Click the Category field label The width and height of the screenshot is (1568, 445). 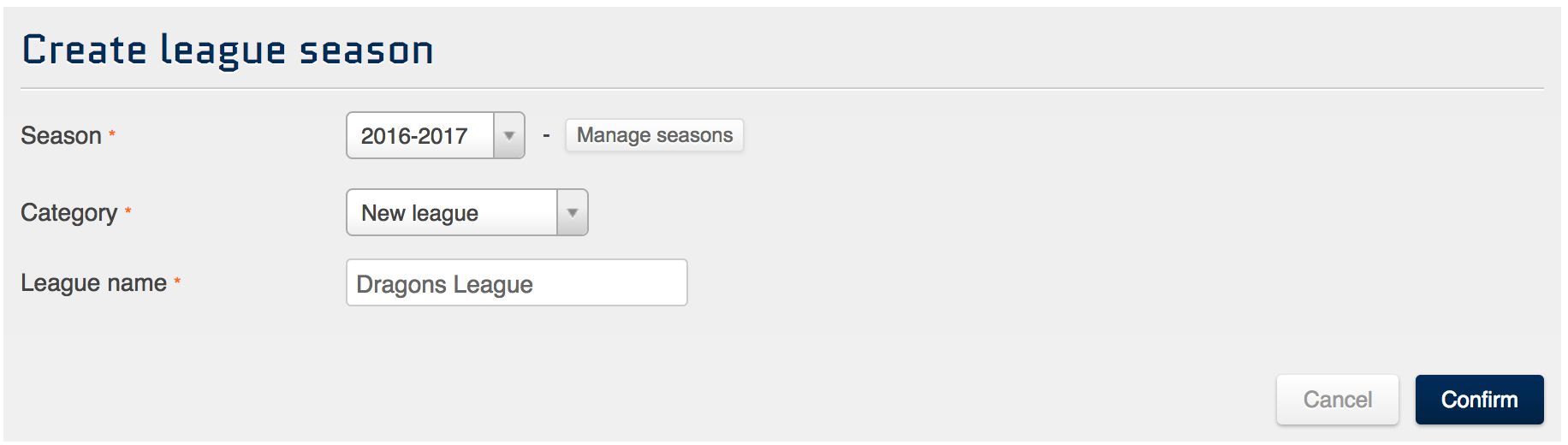[68, 213]
